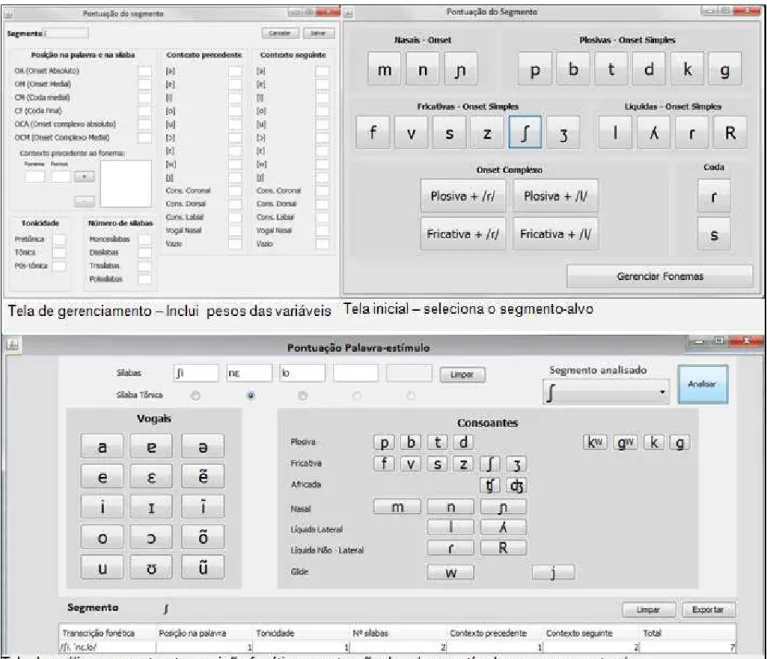The image size is (767, 659).
Task: Open Gerenciar Fonemas
Action: [660, 276]
